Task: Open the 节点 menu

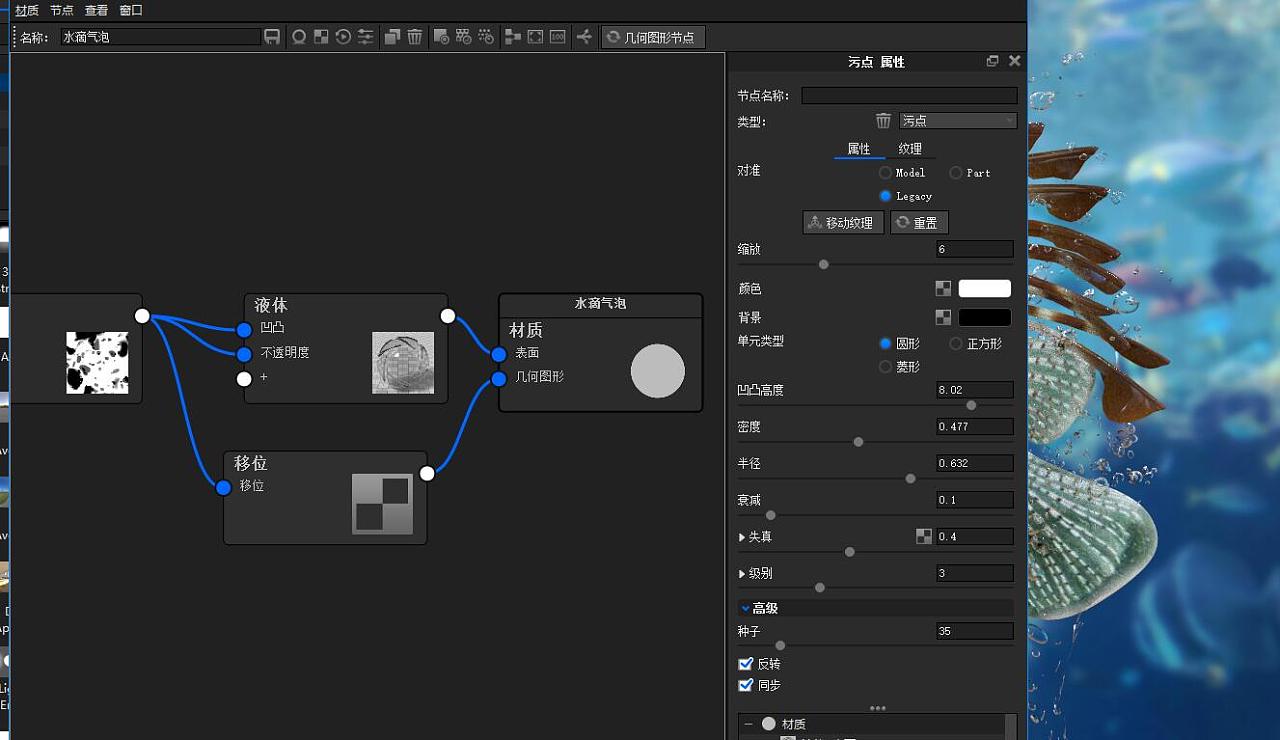Action: point(61,10)
